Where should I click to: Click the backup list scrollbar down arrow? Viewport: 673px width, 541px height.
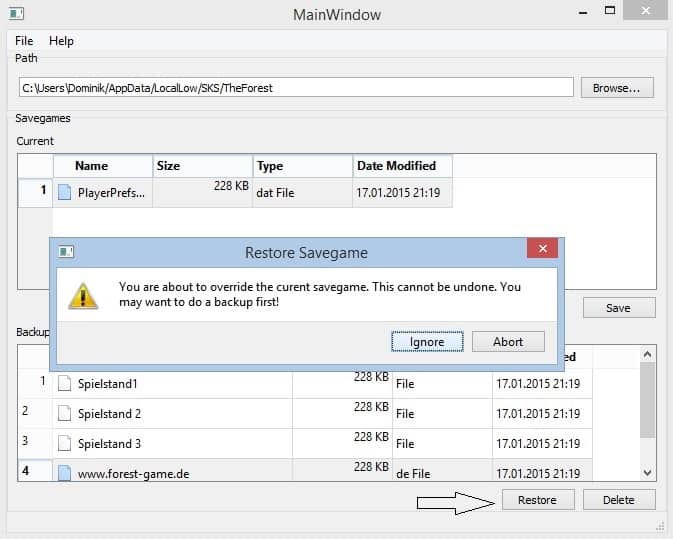647,473
